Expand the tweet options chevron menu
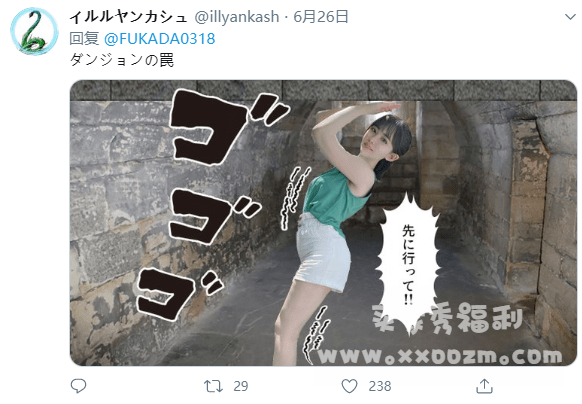The image size is (582, 404). pos(570,17)
